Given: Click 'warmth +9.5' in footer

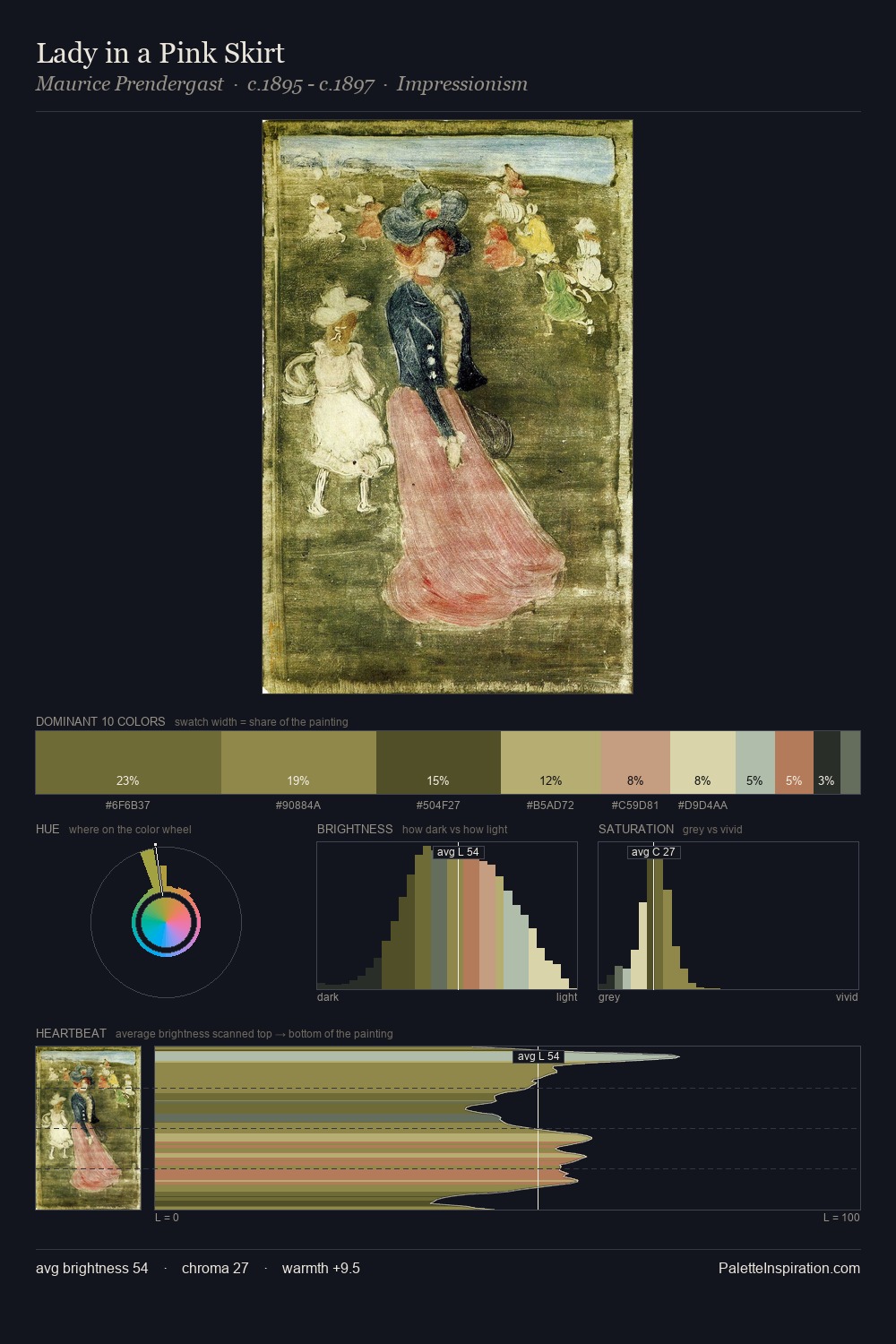Looking at the screenshot, I should point(321,1268).
